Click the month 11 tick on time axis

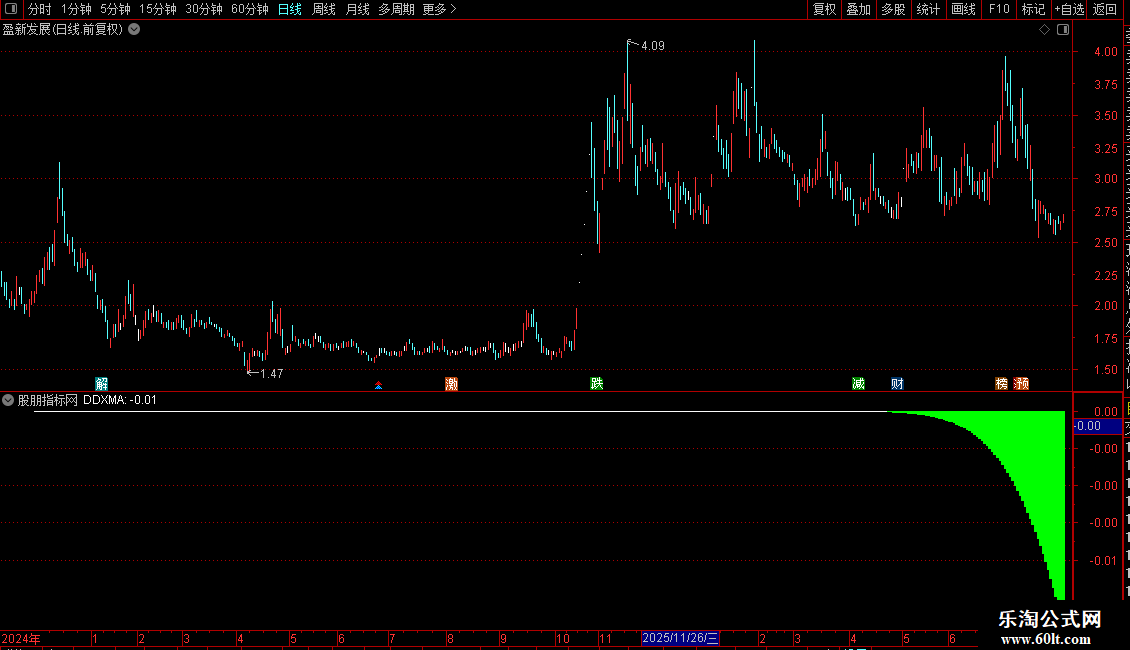coord(605,638)
